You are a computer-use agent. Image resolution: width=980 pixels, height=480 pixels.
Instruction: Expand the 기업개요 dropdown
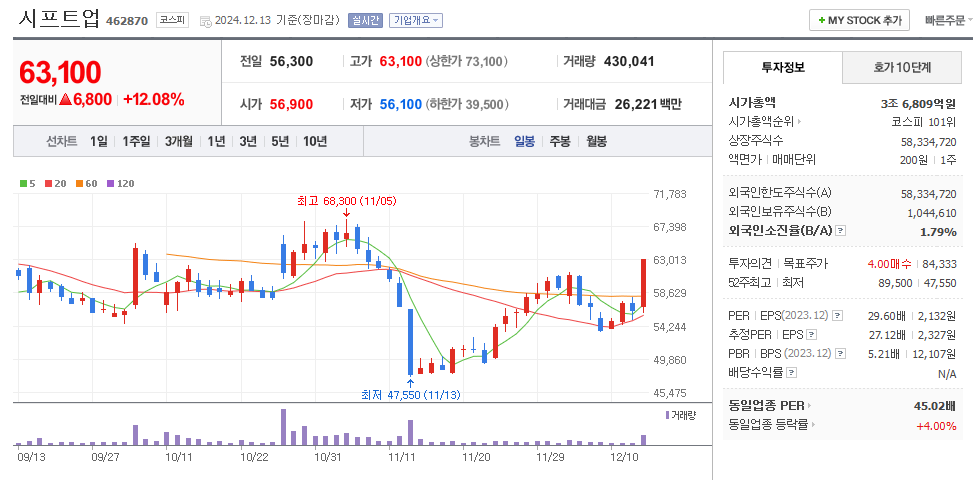pyautogui.click(x=416, y=21)
